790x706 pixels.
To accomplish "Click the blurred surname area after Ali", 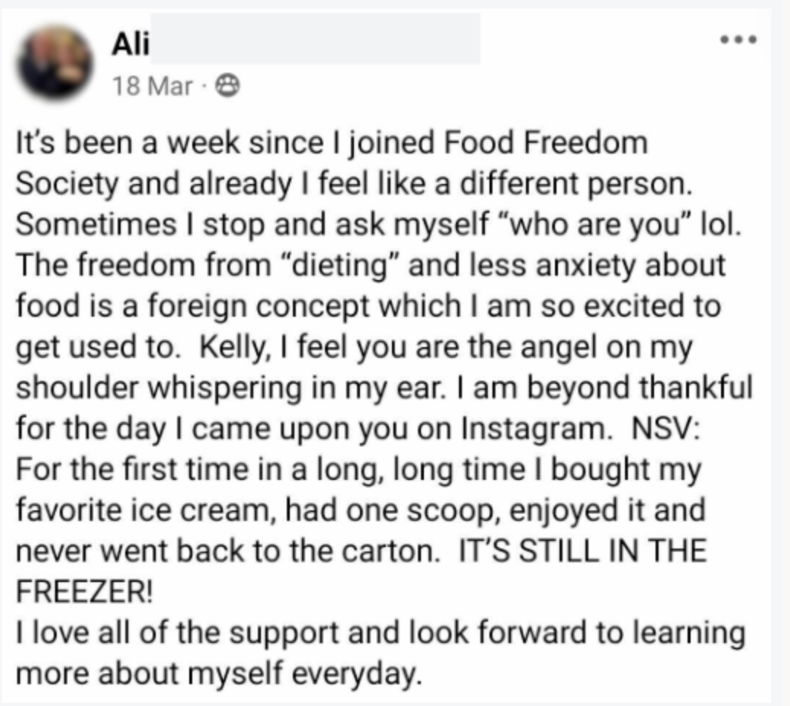I will (315, 39).
